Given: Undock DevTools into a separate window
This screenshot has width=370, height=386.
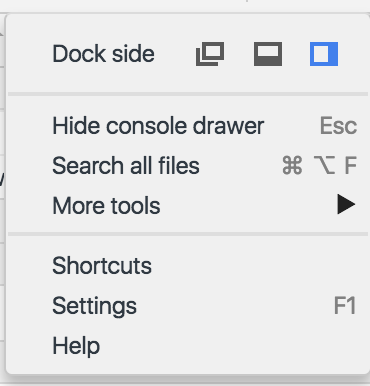Looking at the screenshot, I should point(210,54).
